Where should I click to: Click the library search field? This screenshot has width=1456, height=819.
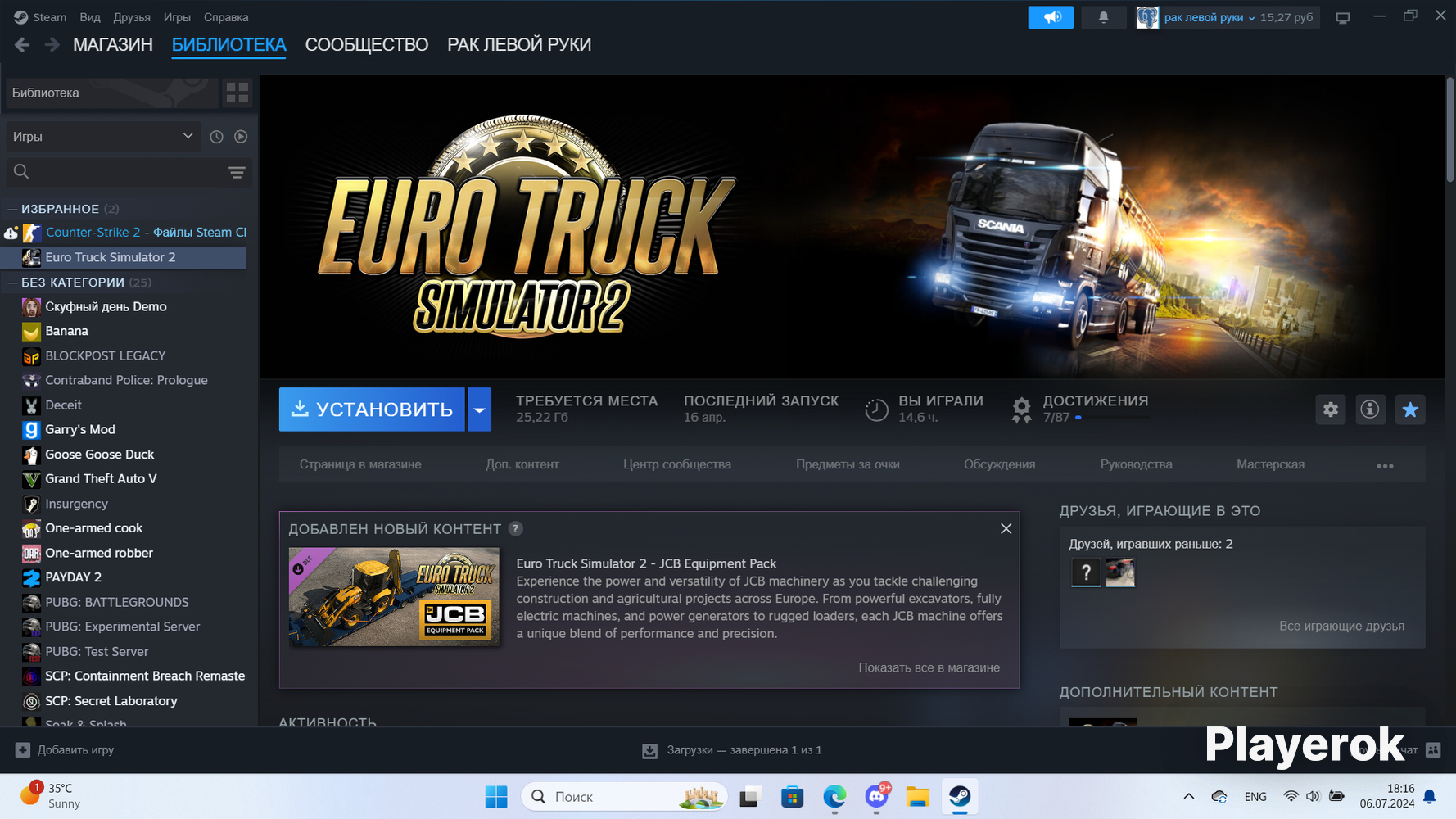115,172
